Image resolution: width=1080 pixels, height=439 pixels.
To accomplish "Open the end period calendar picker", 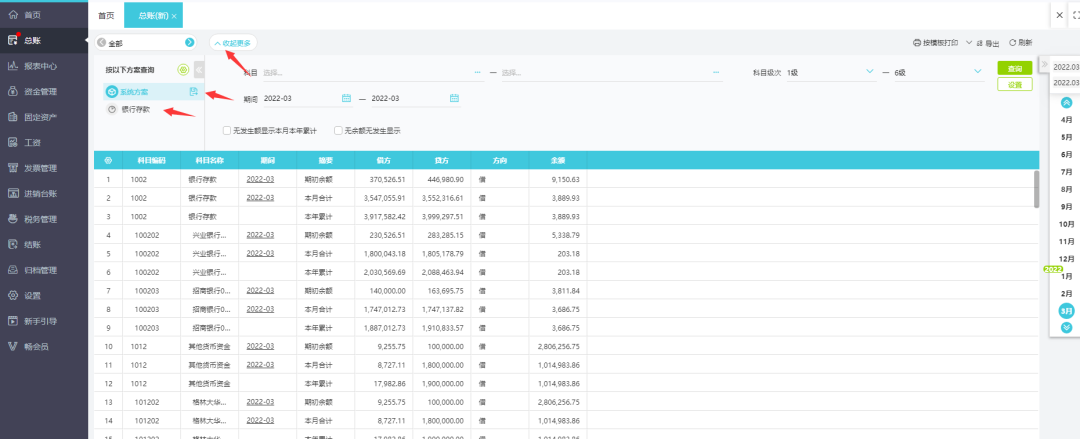I will tap(455, 99).
